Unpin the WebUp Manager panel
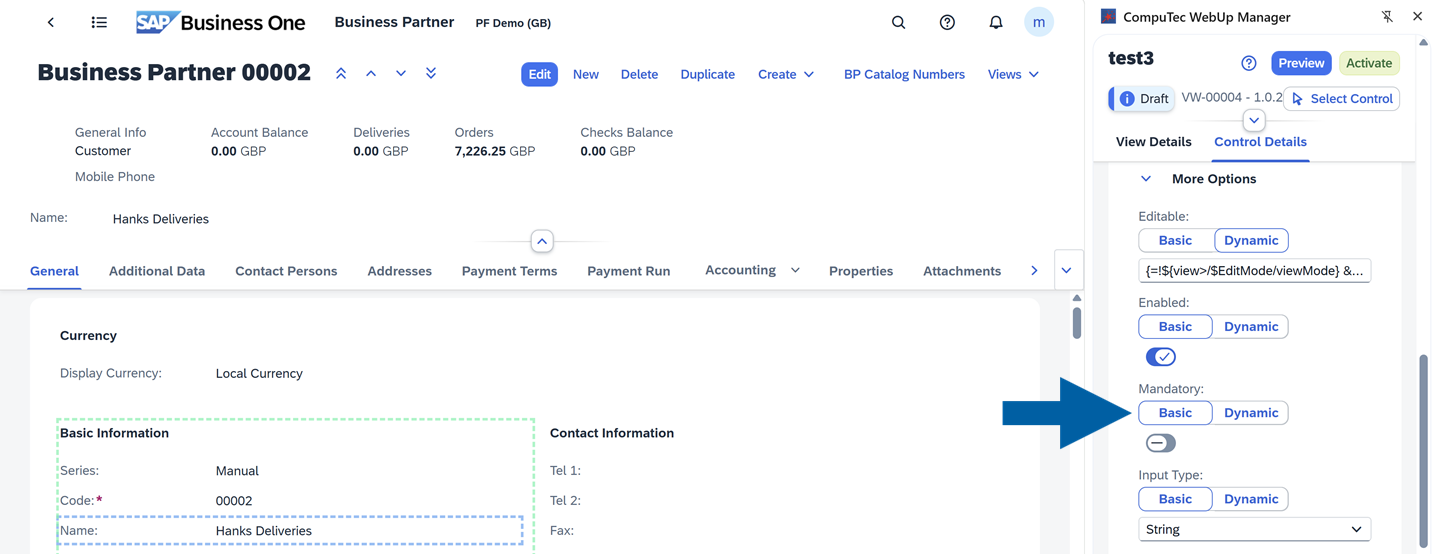Viewport: 1439px width, 554px height. [x=1386, y=17]
